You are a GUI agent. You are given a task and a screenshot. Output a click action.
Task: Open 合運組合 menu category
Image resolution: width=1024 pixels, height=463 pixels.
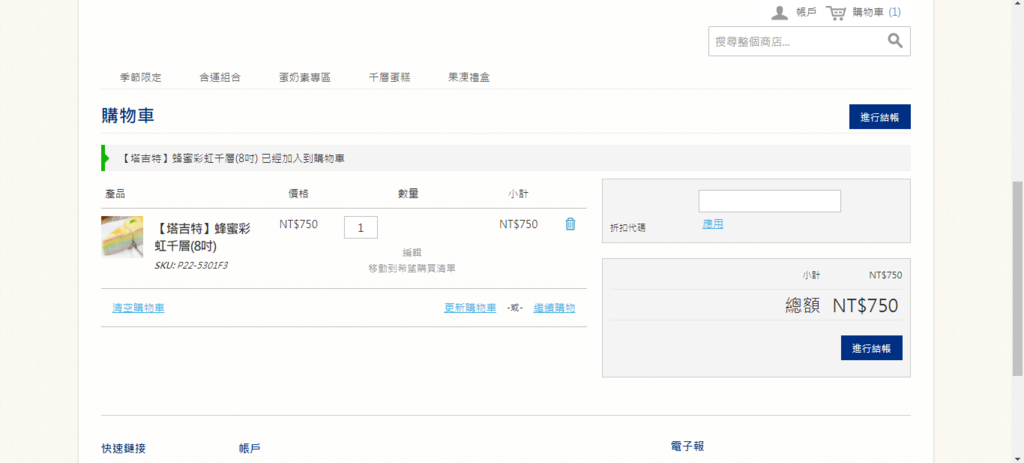coord(220,78)
